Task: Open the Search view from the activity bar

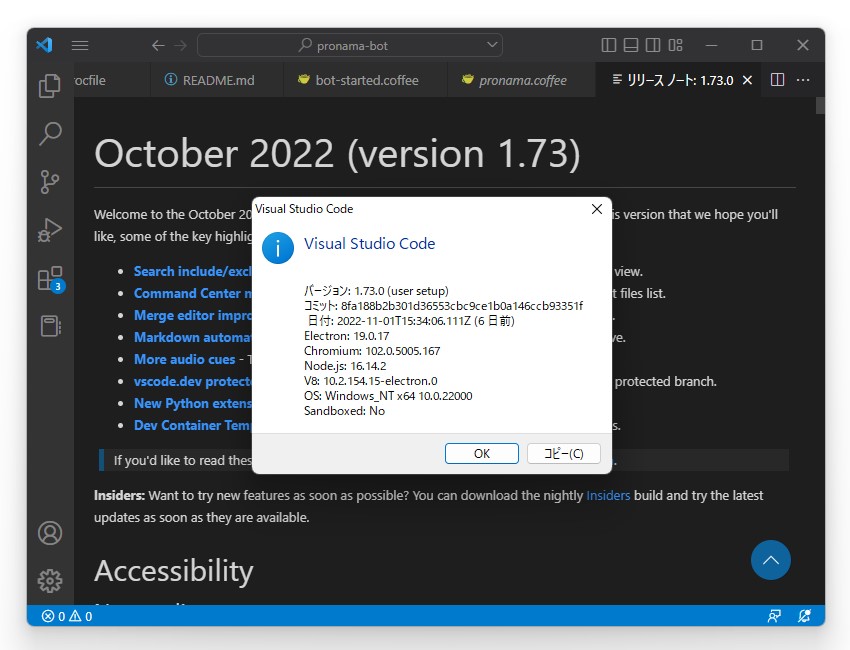Action: point(50,133)
